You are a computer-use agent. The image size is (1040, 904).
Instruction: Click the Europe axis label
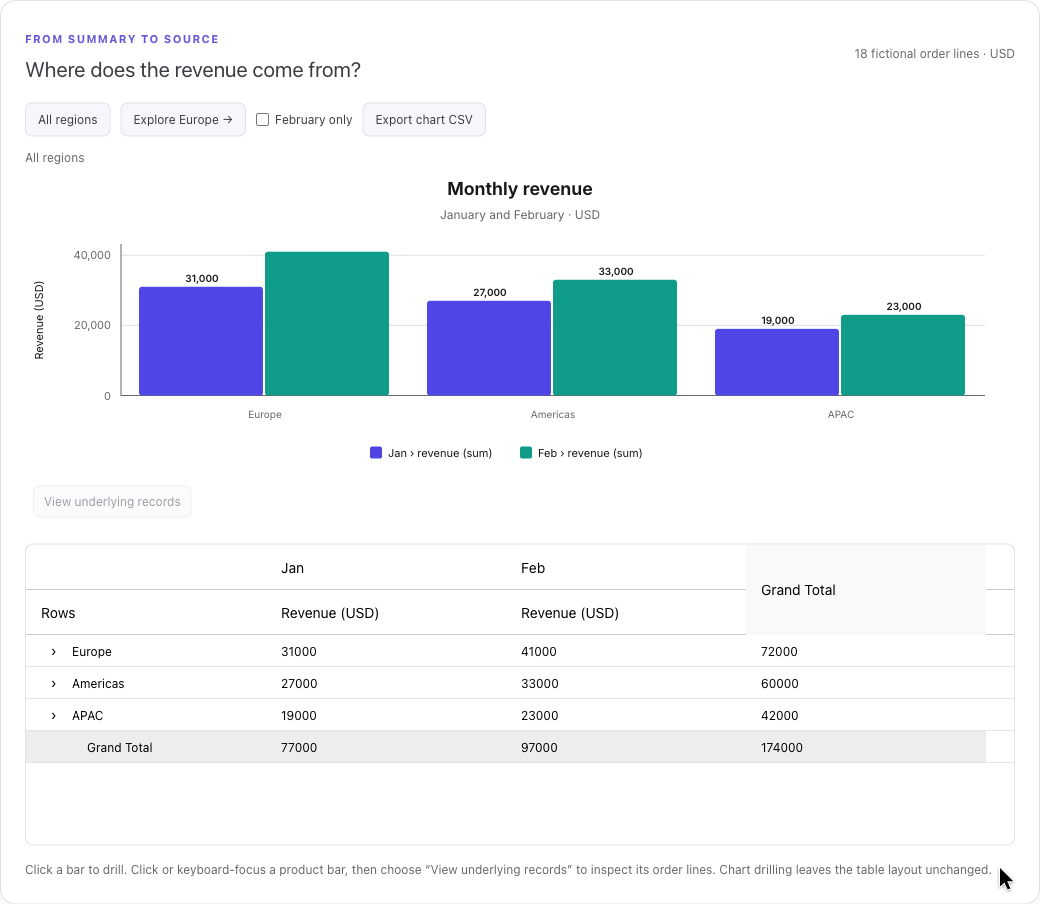(265, 415)
